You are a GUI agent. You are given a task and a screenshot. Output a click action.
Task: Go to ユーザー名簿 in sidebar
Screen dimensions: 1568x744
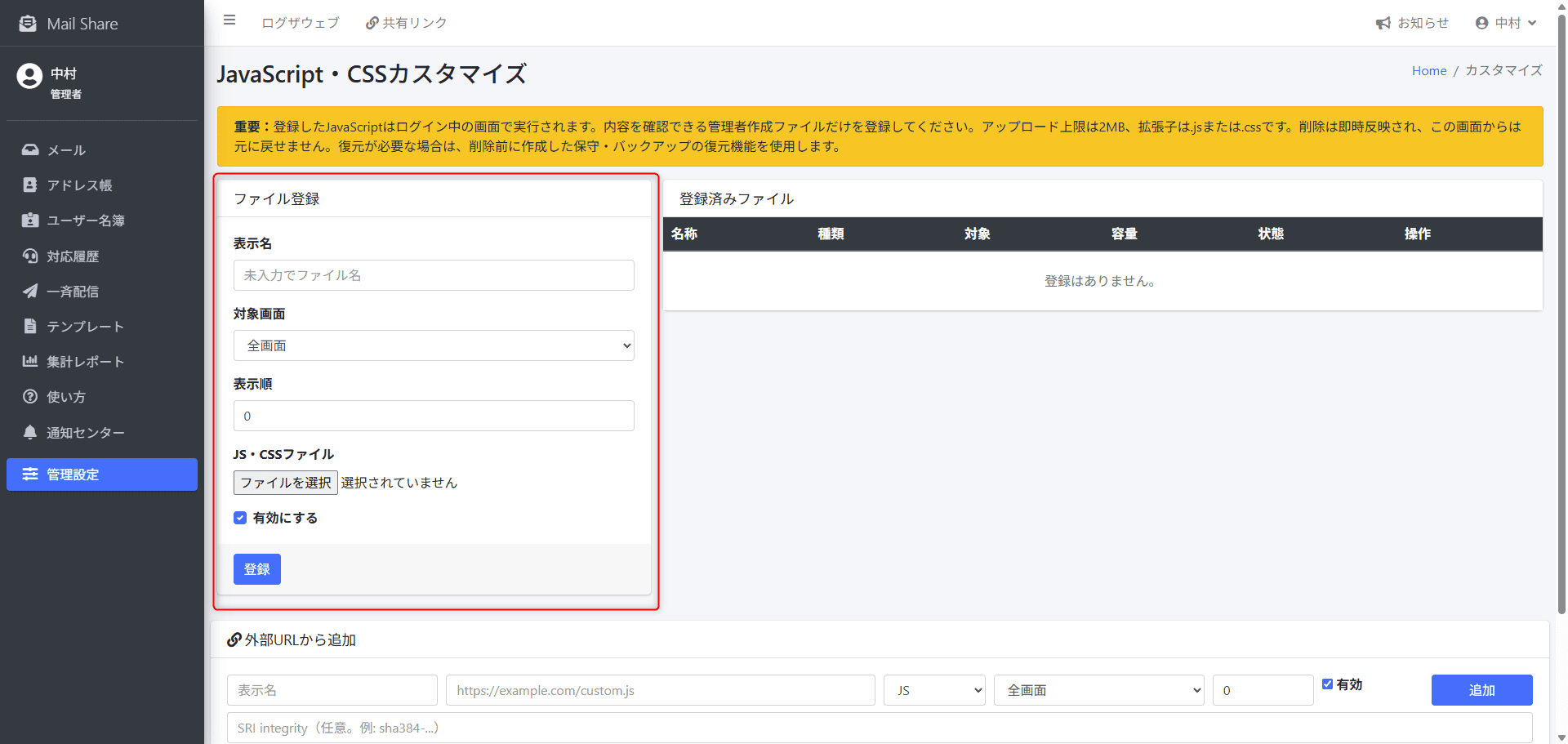click(x=102, y=221)
